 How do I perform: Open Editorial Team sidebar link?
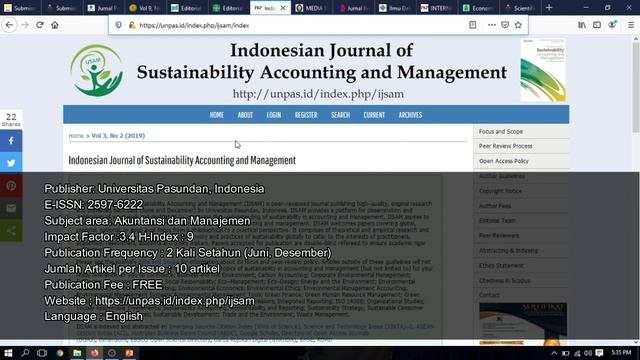(x=497, y=221)
